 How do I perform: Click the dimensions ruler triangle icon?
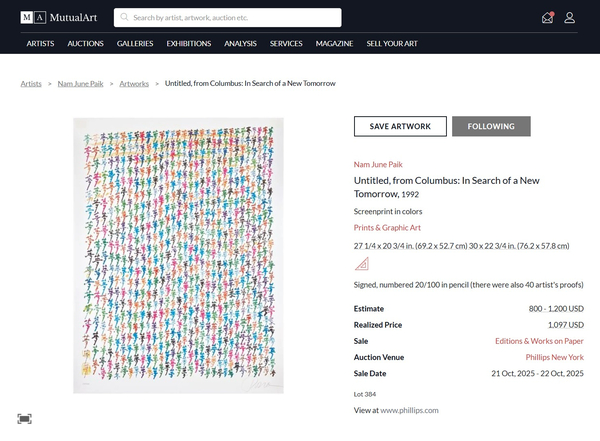tap(362, 264)
